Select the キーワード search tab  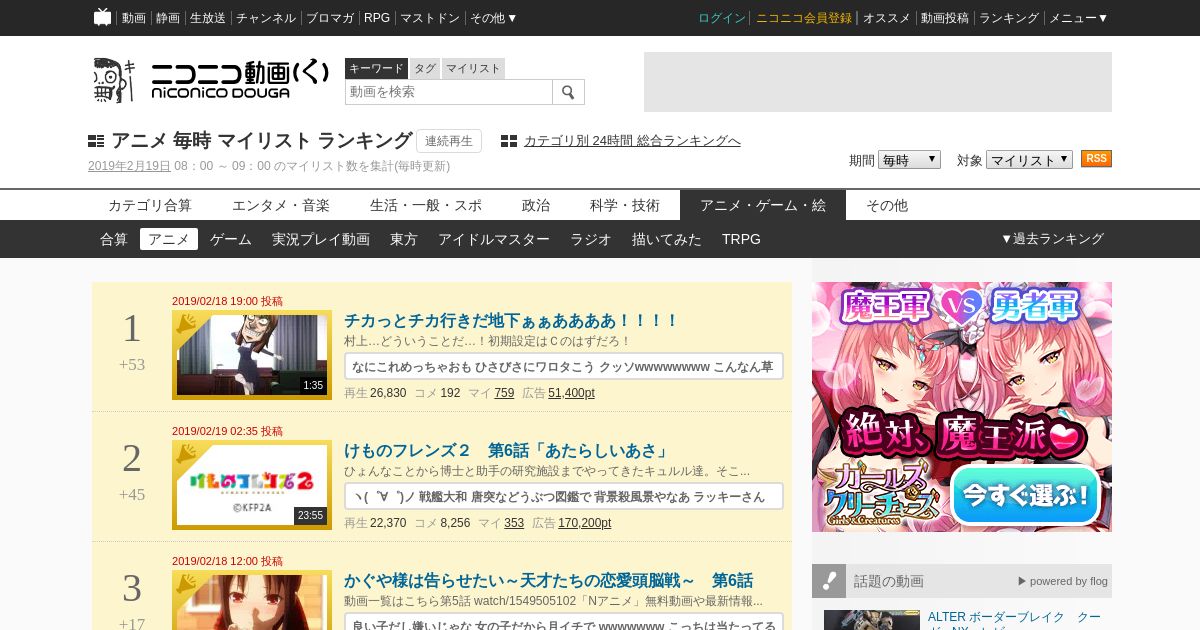[376, 68]
